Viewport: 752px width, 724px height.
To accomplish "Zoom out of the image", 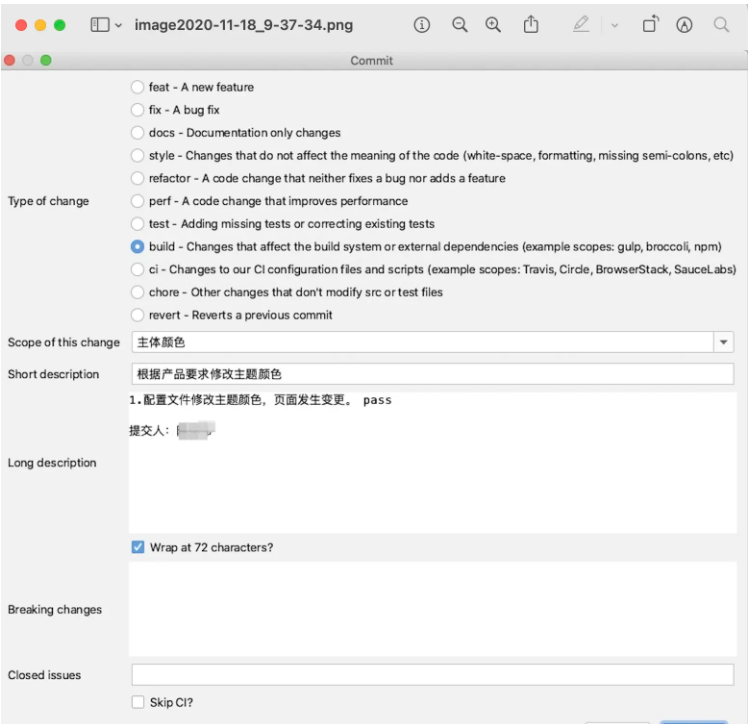I will click(459, 24).
